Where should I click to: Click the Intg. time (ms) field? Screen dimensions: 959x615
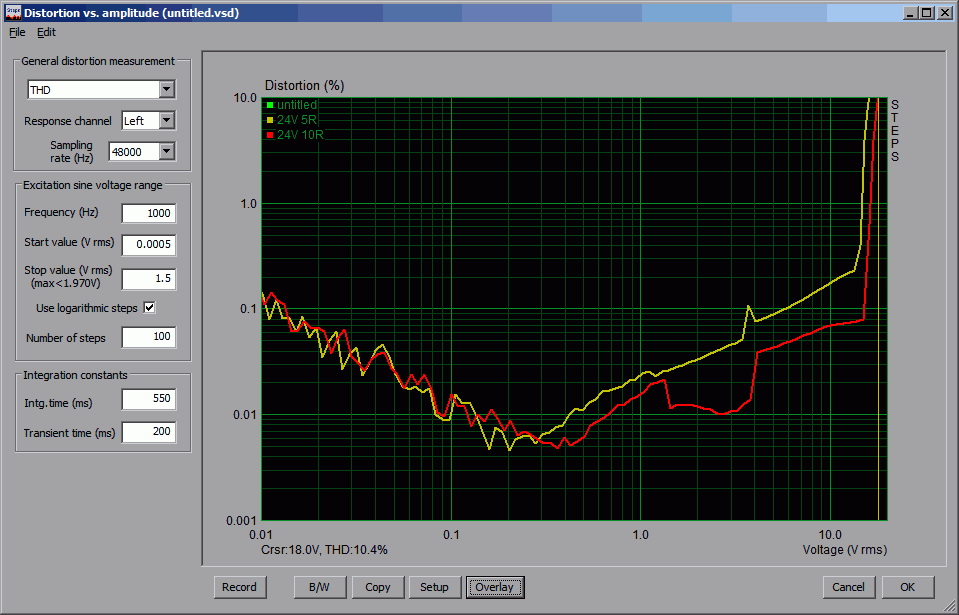[148, 400]
